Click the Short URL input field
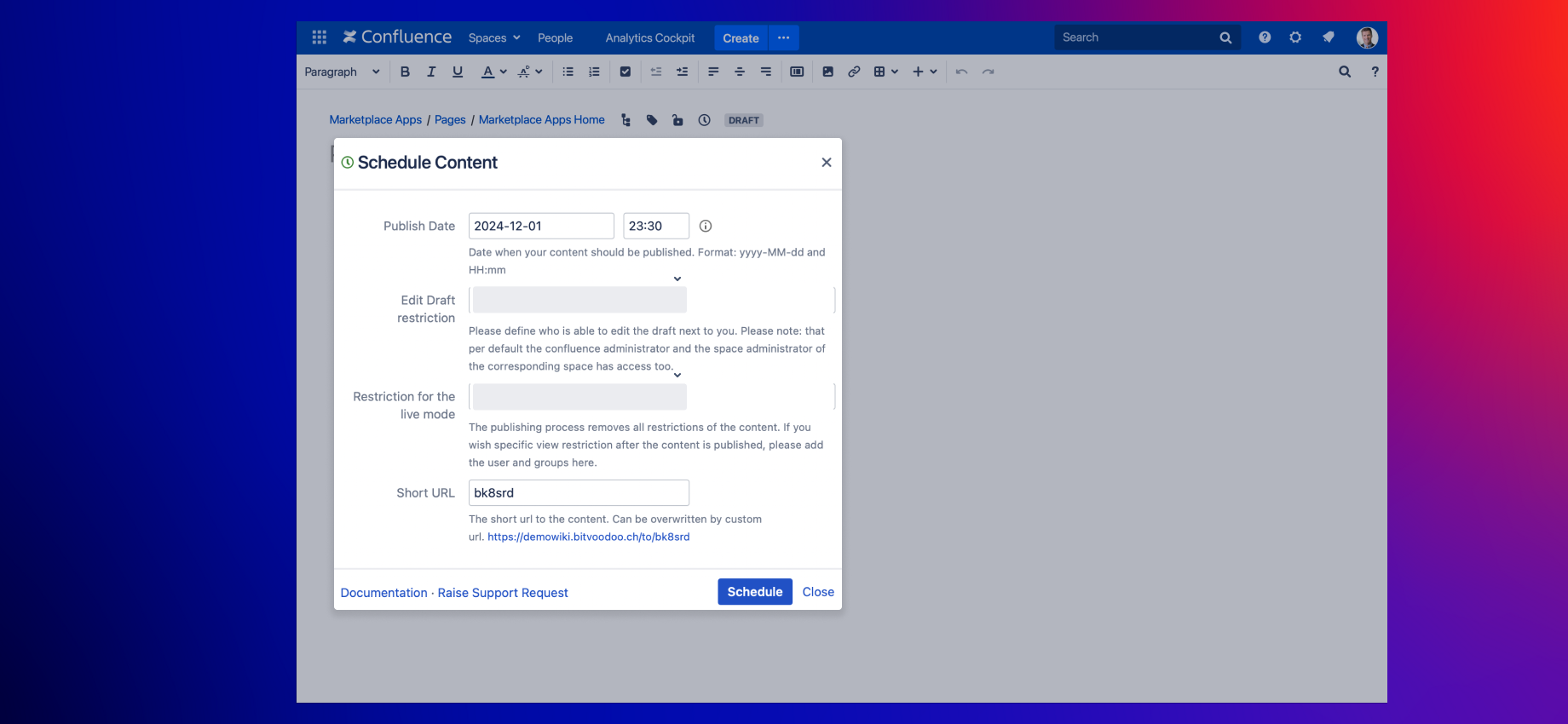1568x724 pixels. point(579,492)
